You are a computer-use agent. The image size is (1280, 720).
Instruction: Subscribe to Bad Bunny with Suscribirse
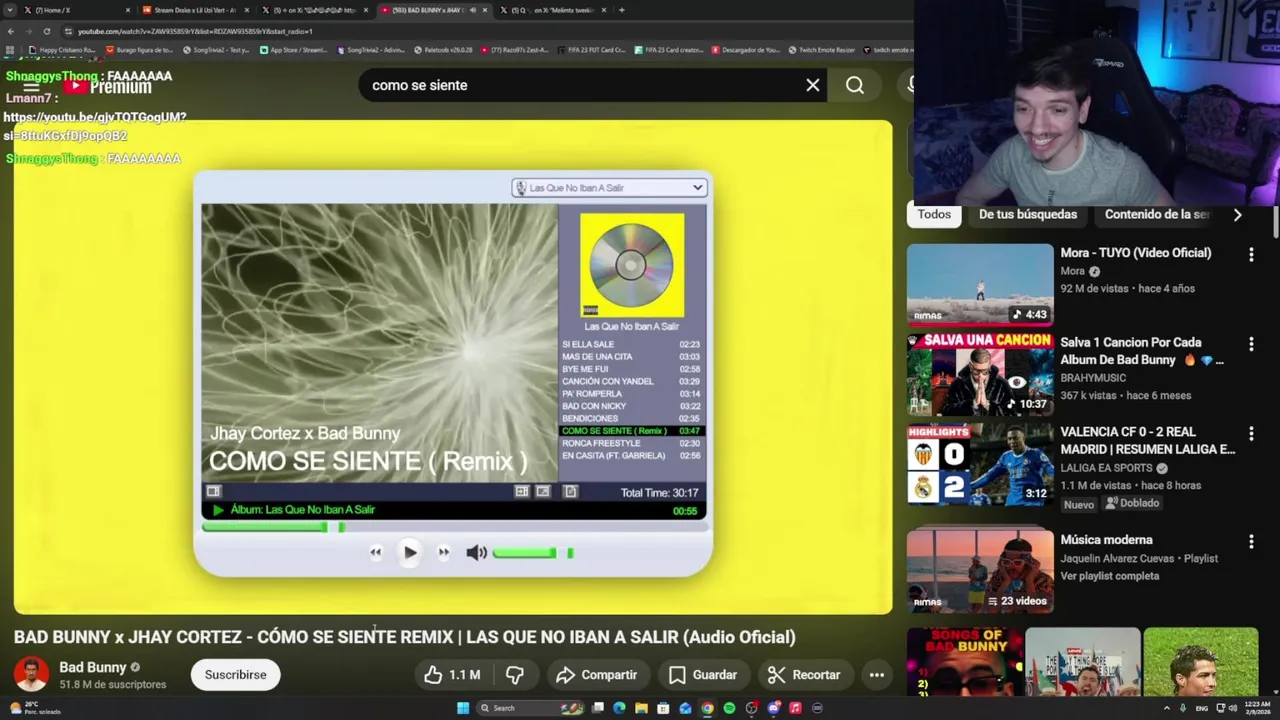[x=236, y=675]
